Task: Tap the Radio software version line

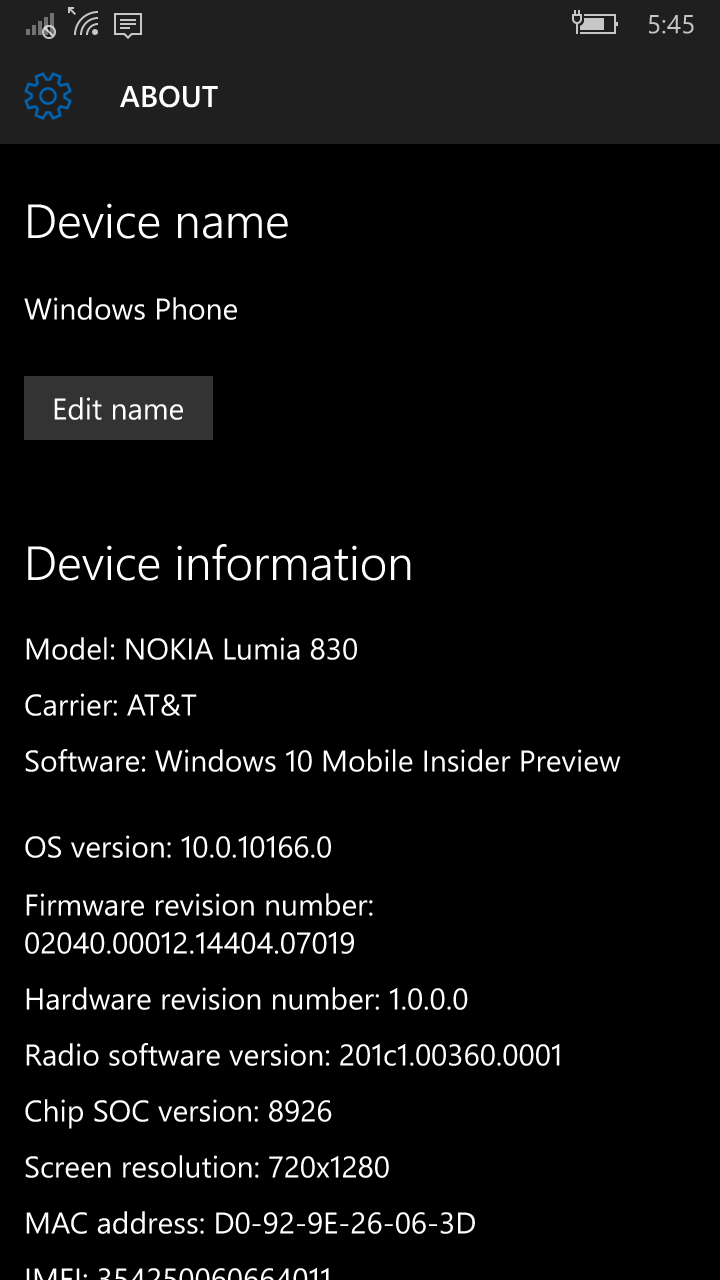Action: click(294, 1055)
